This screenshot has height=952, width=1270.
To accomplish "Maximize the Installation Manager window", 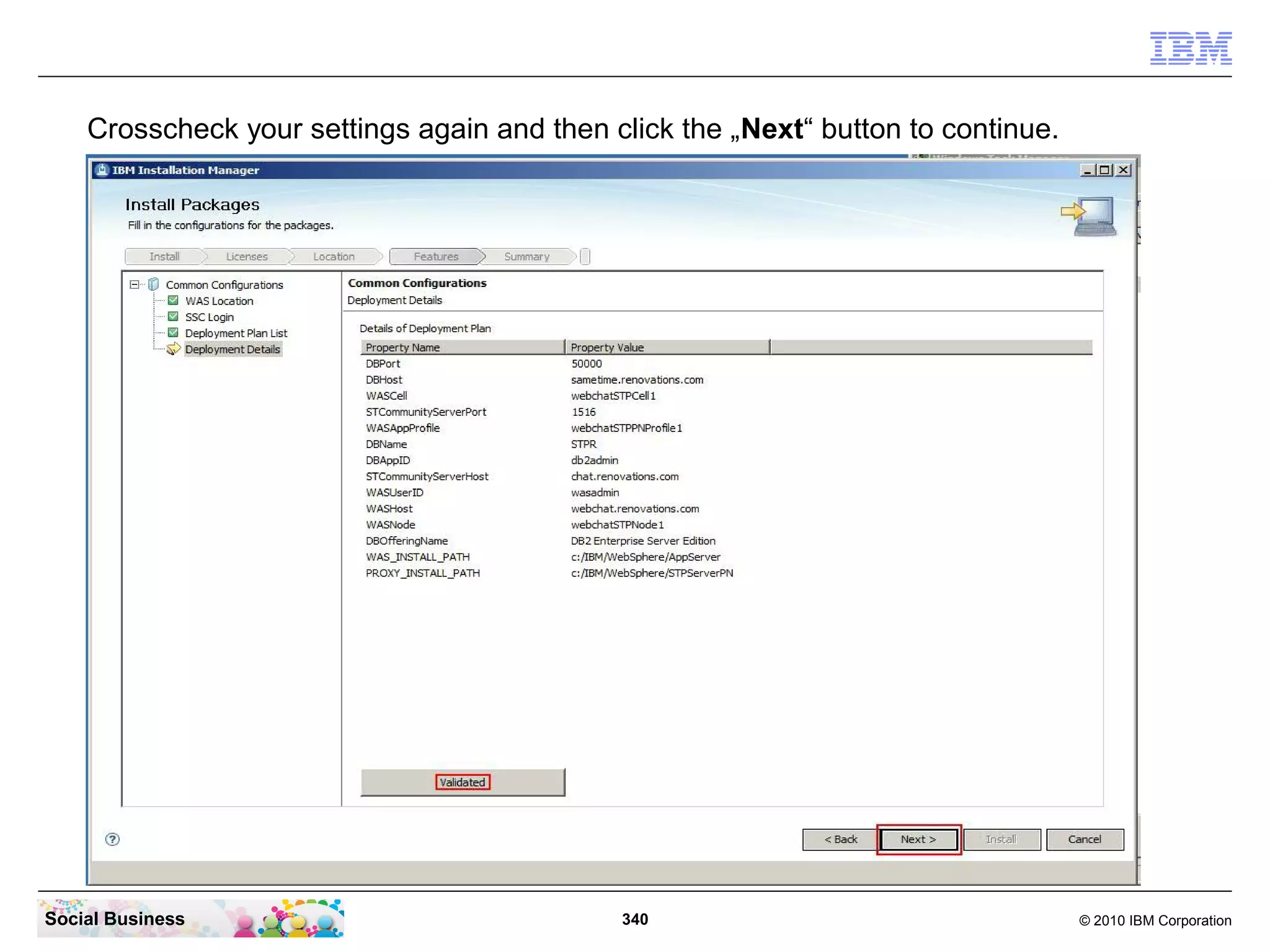I will point(1104,170).
